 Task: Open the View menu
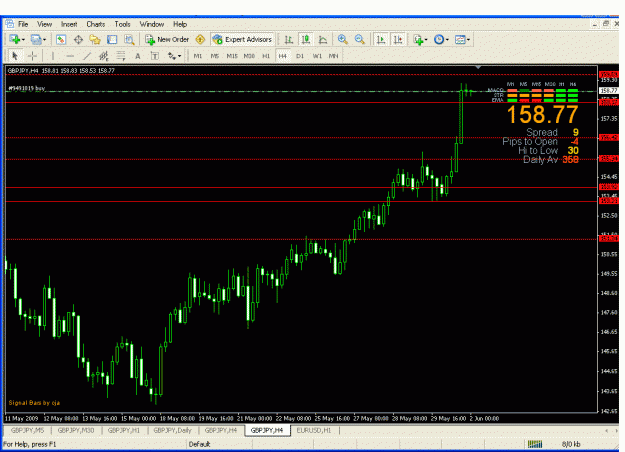tap(44, 24)
